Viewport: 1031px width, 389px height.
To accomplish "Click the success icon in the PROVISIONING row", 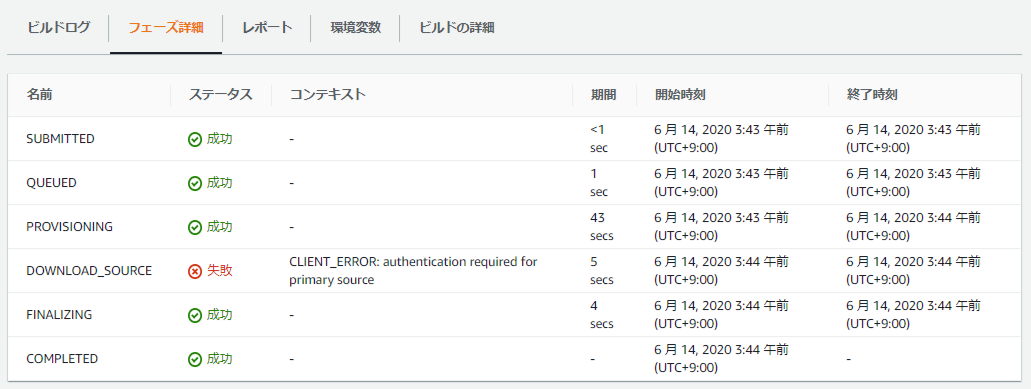I will point(195,227).
